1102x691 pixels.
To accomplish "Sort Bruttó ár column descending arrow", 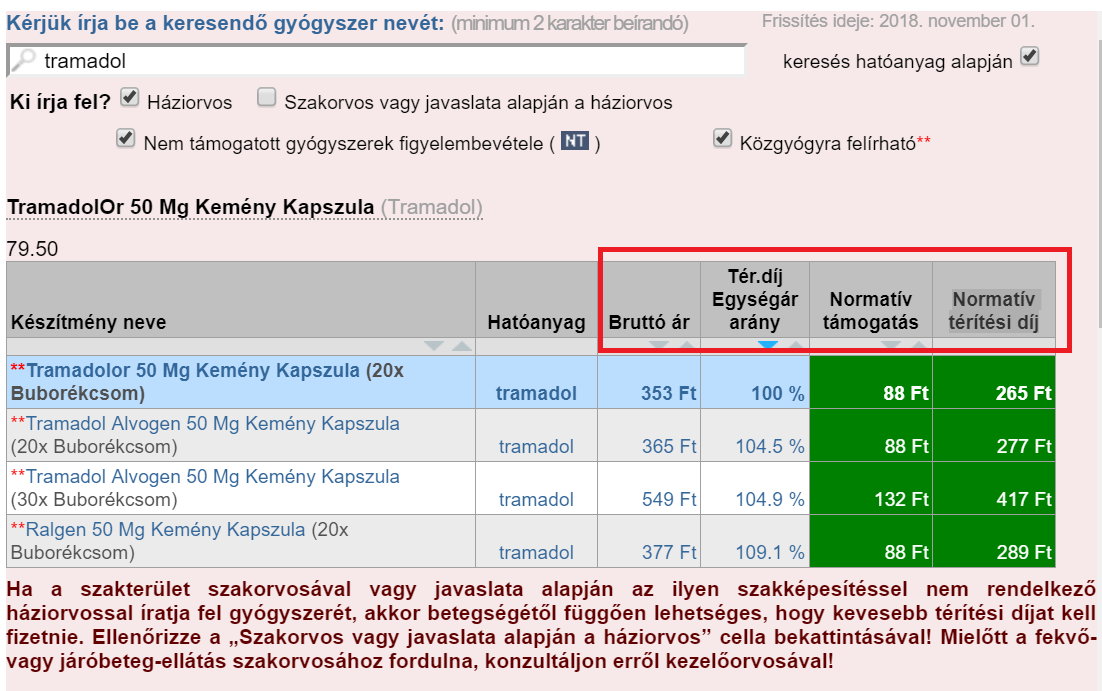I will click(659, 345).
